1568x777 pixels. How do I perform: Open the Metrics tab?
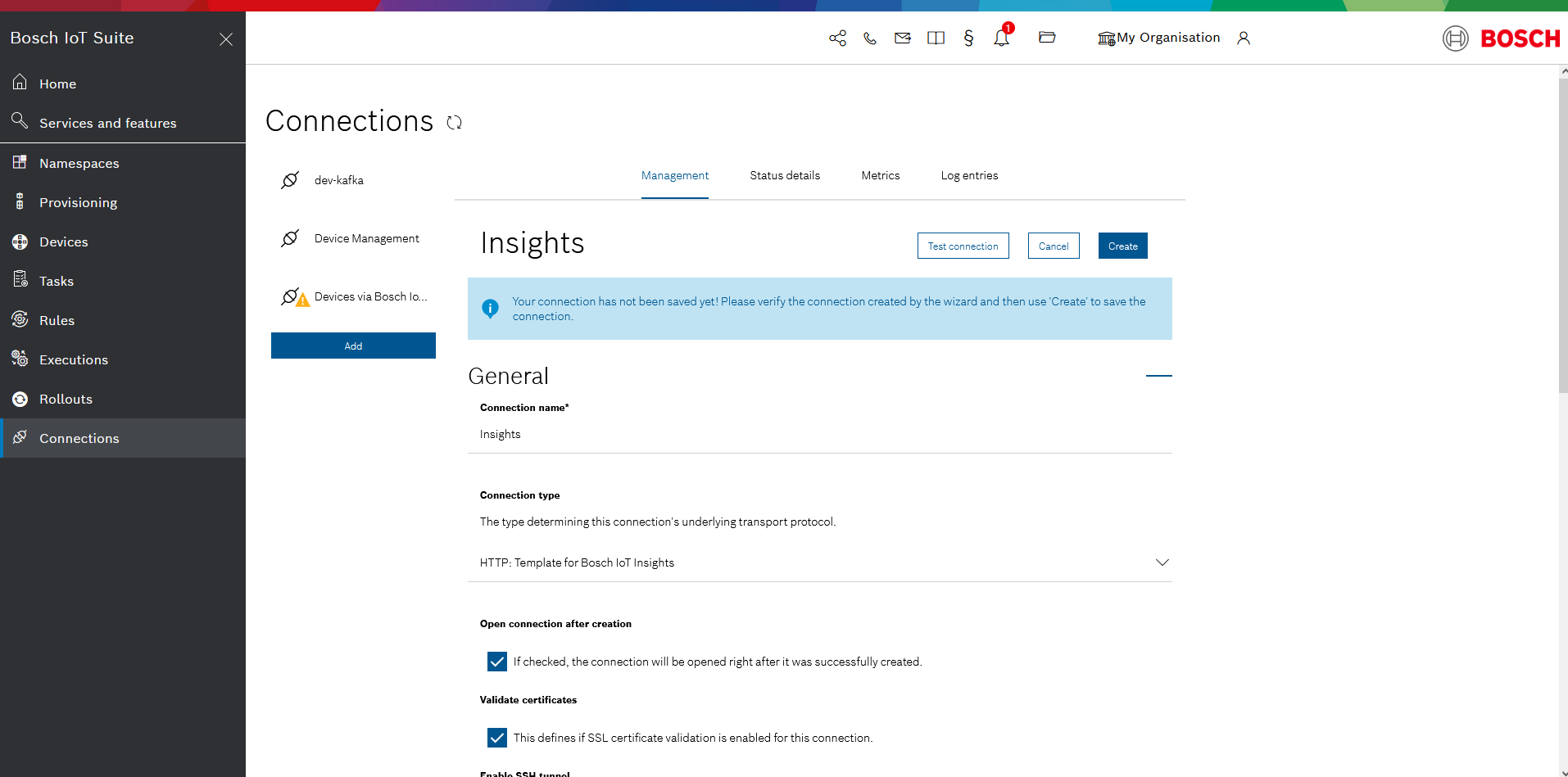click(x=881, y=176)
